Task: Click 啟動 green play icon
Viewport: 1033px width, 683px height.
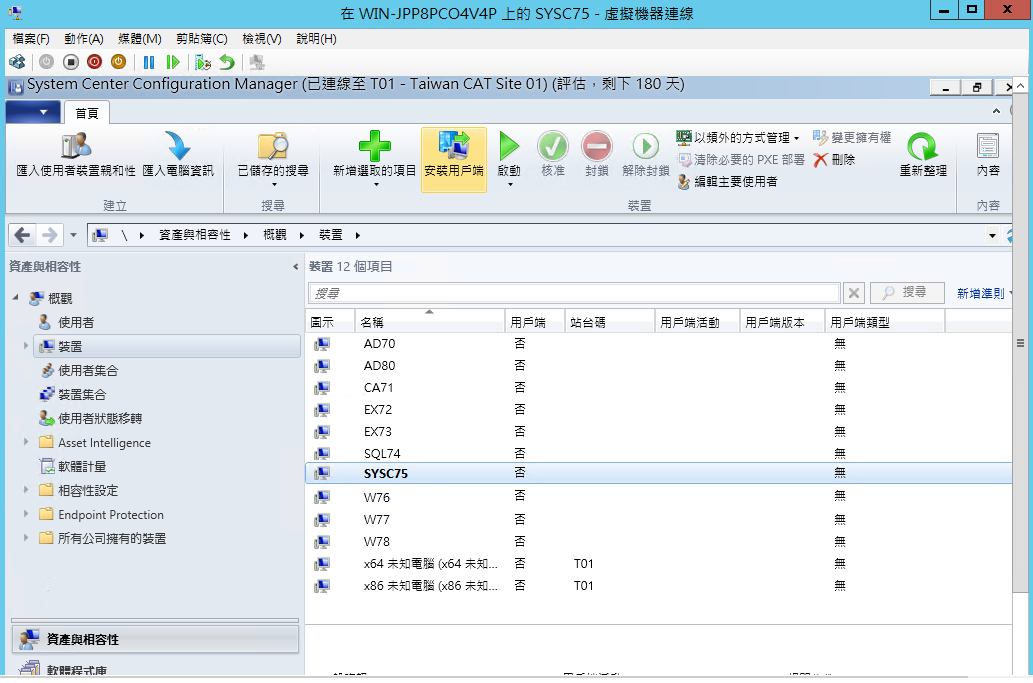Action: pyautogui.click(x=509, y=146)
